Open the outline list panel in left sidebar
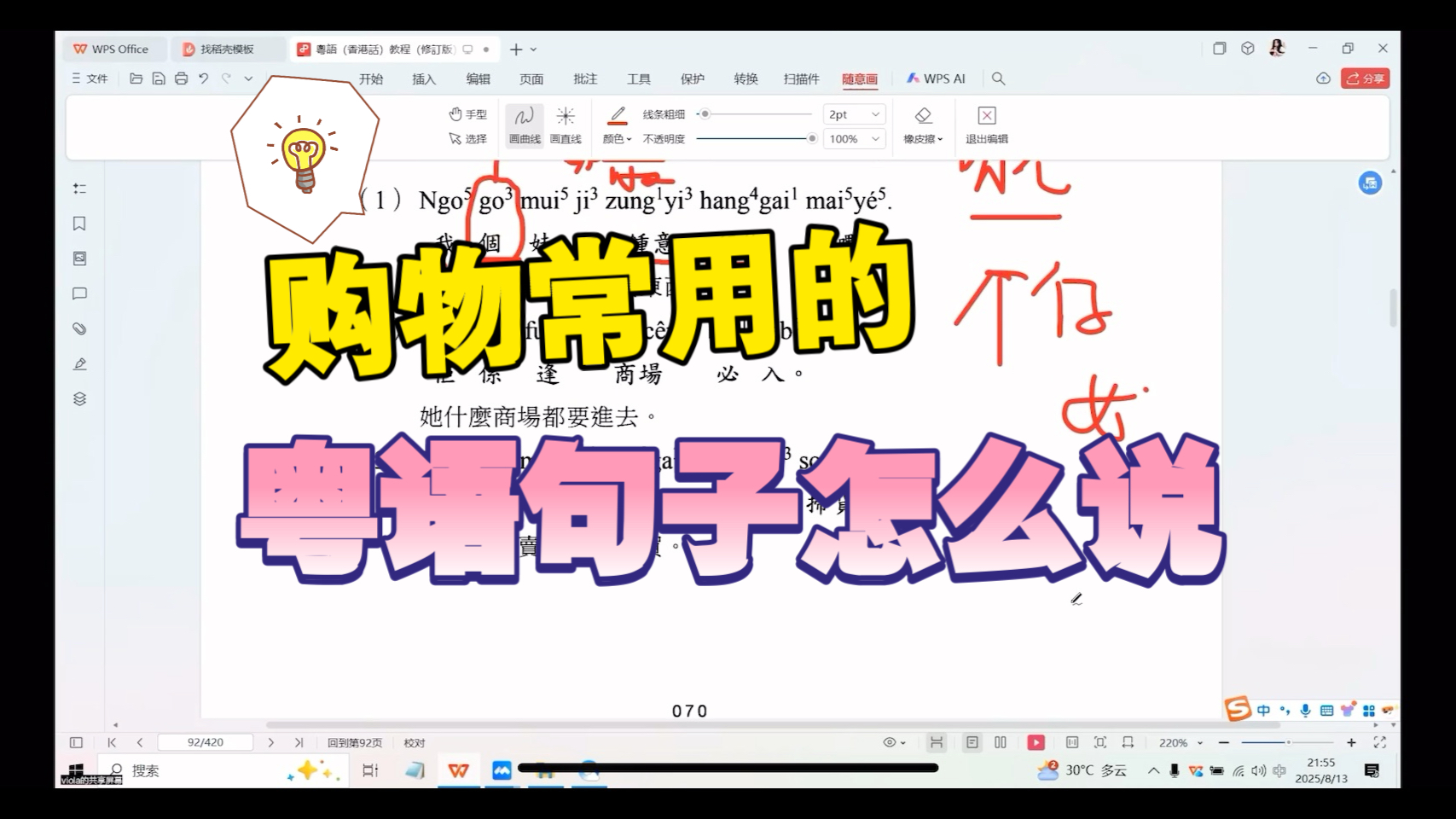Image resolution: width=1456 pixels, height=819 pixels. (79, 189)
